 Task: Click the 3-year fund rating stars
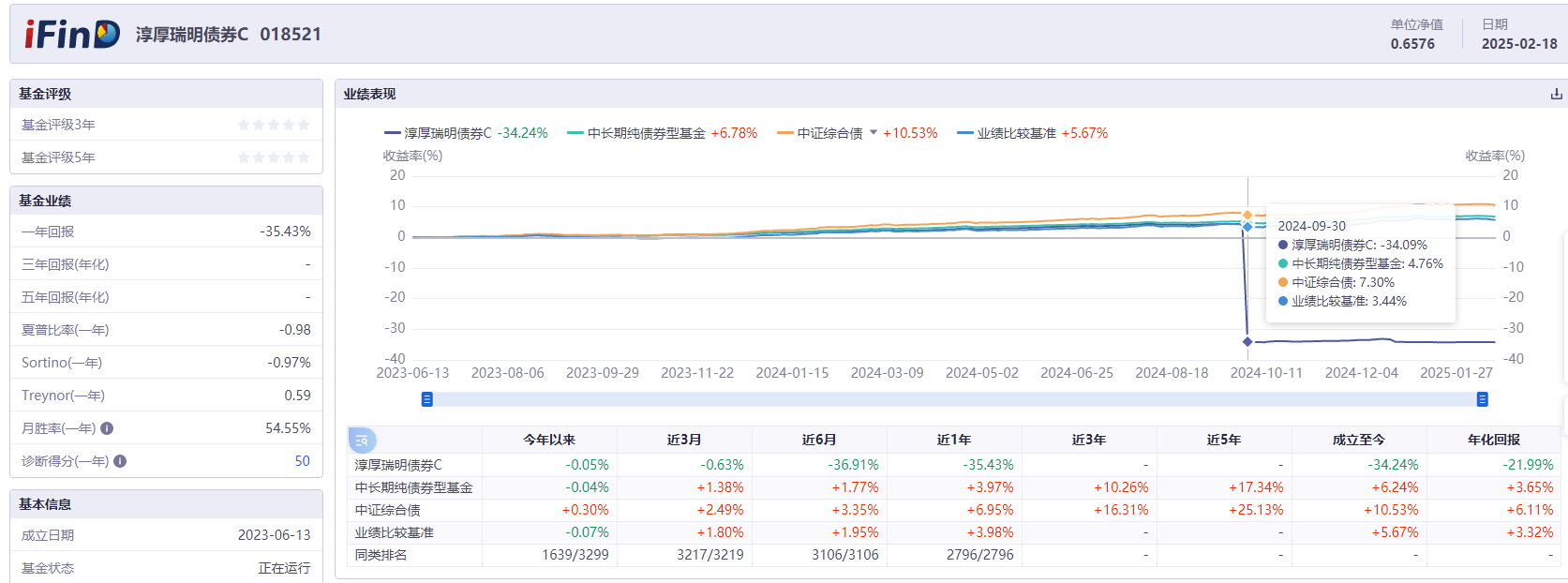(273, 125)
